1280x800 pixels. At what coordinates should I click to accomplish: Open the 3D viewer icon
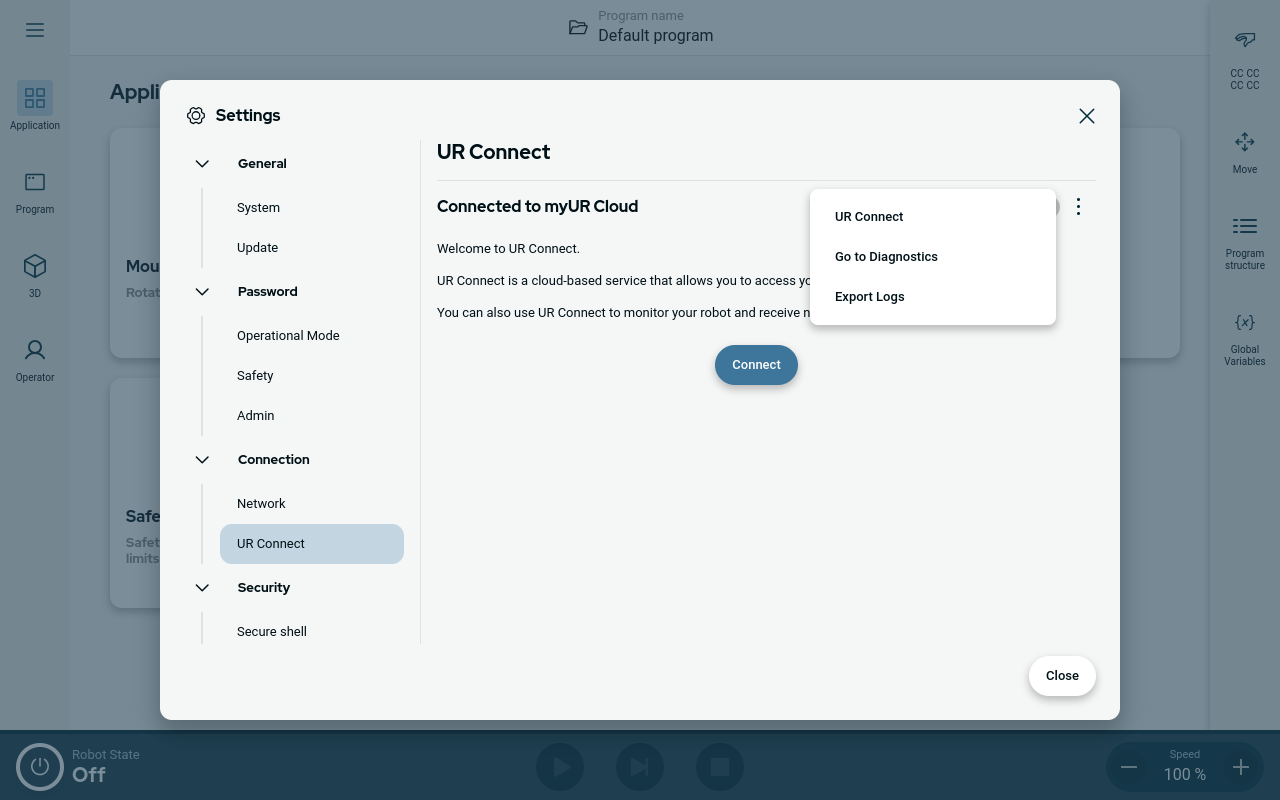(x=35, y=267)
